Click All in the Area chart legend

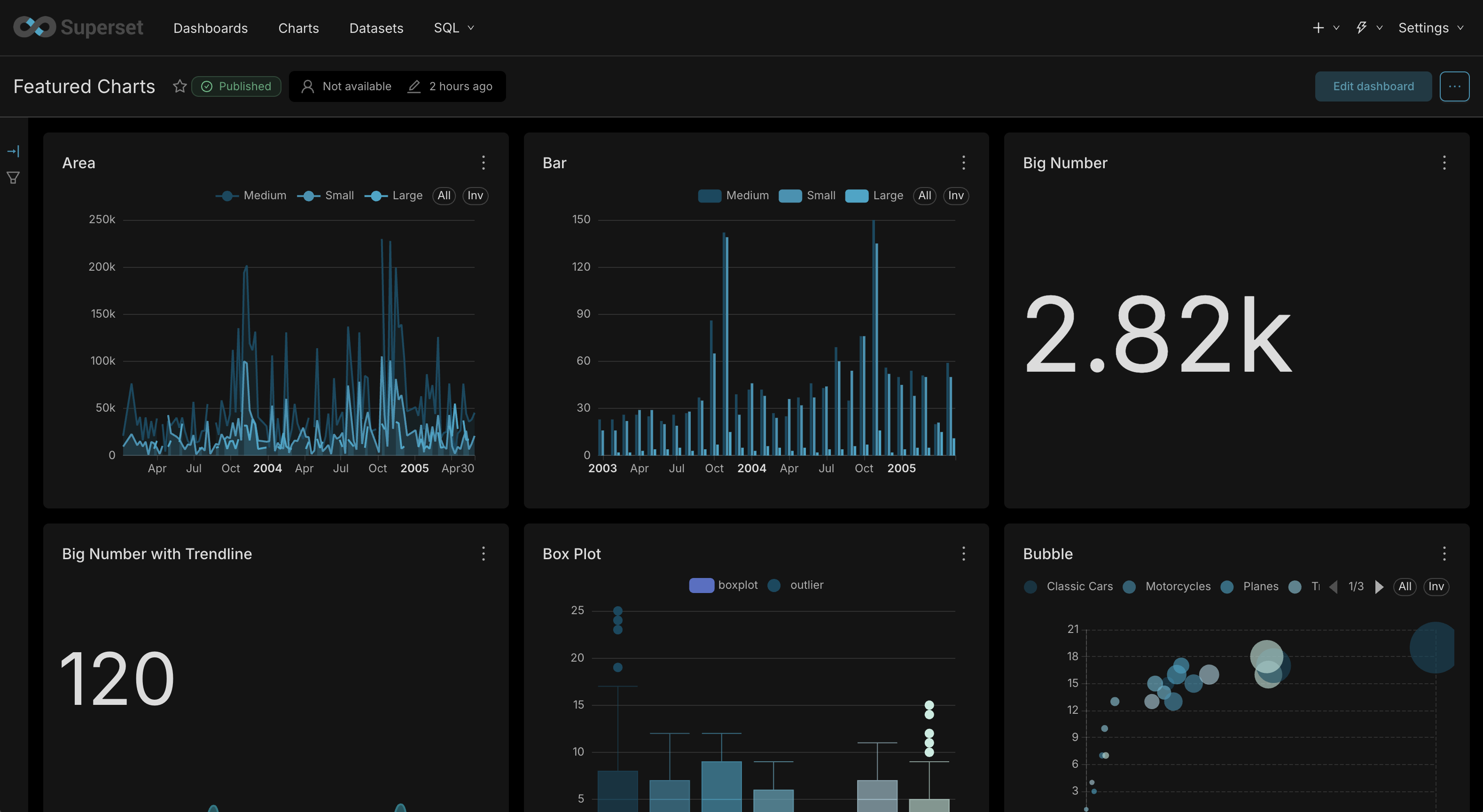pos(444,196)
